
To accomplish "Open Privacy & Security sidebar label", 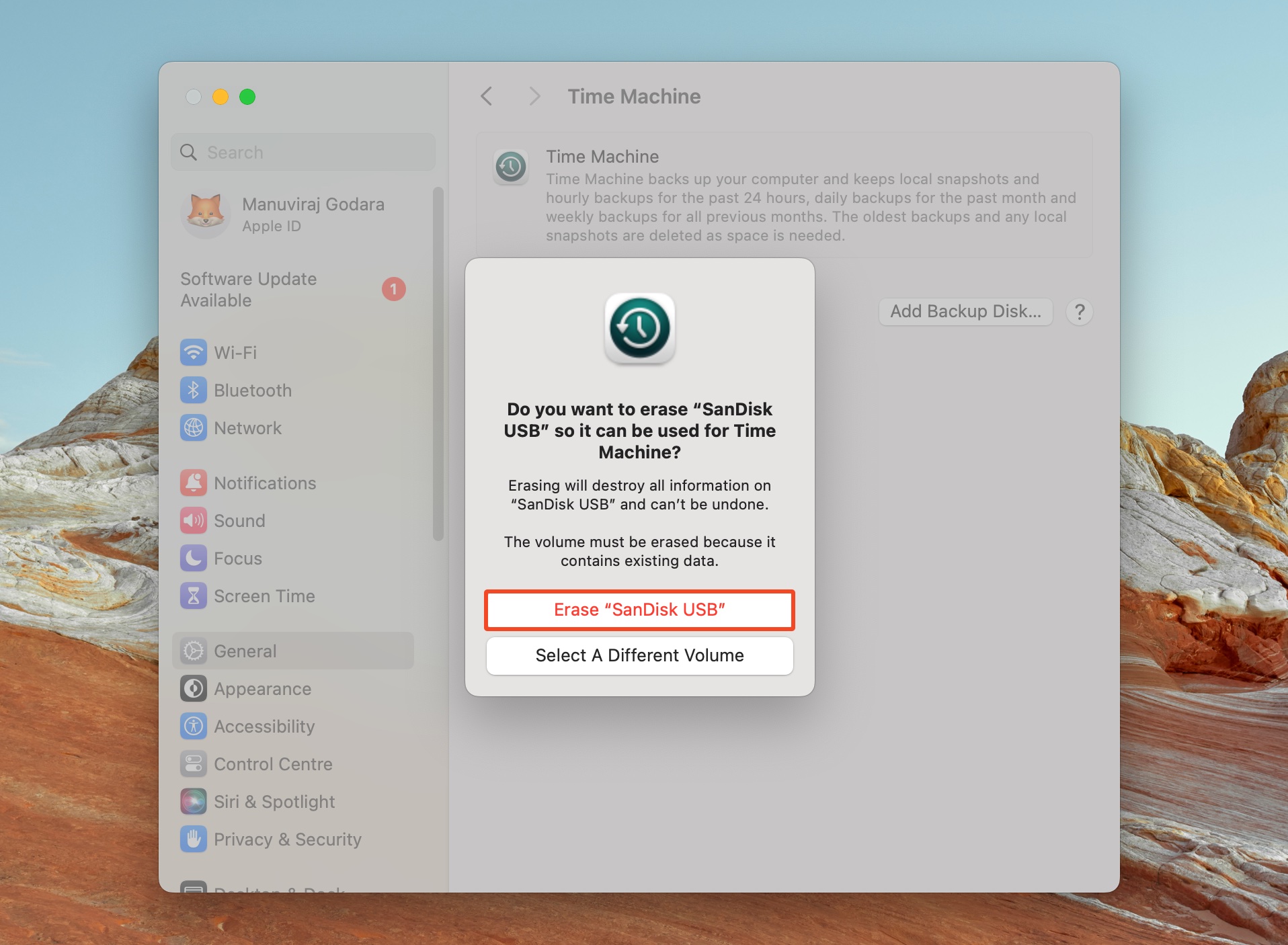I will (x=288, y=839).
